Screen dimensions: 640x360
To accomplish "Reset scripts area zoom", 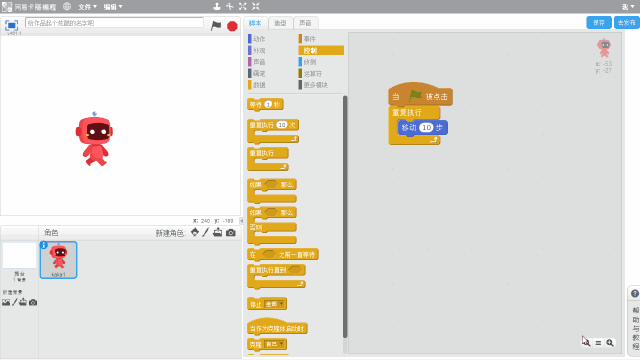I will (598, 343).
